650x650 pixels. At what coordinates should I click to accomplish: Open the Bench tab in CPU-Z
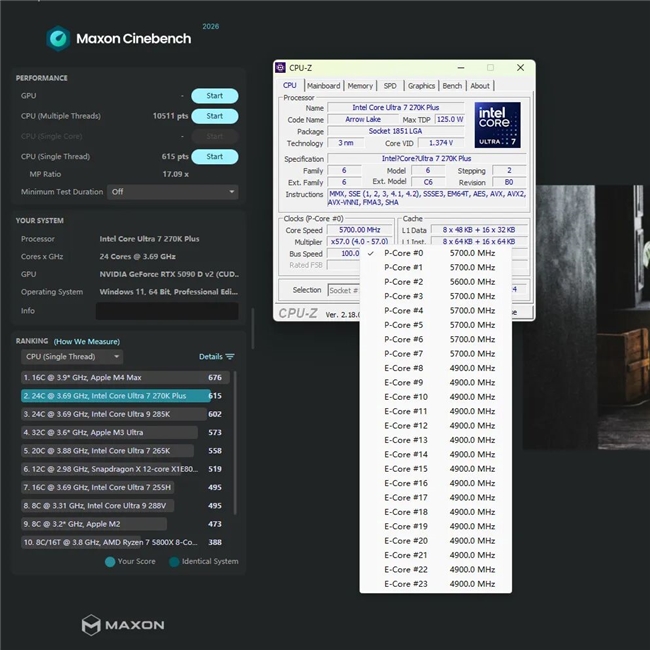coord(452,86)
